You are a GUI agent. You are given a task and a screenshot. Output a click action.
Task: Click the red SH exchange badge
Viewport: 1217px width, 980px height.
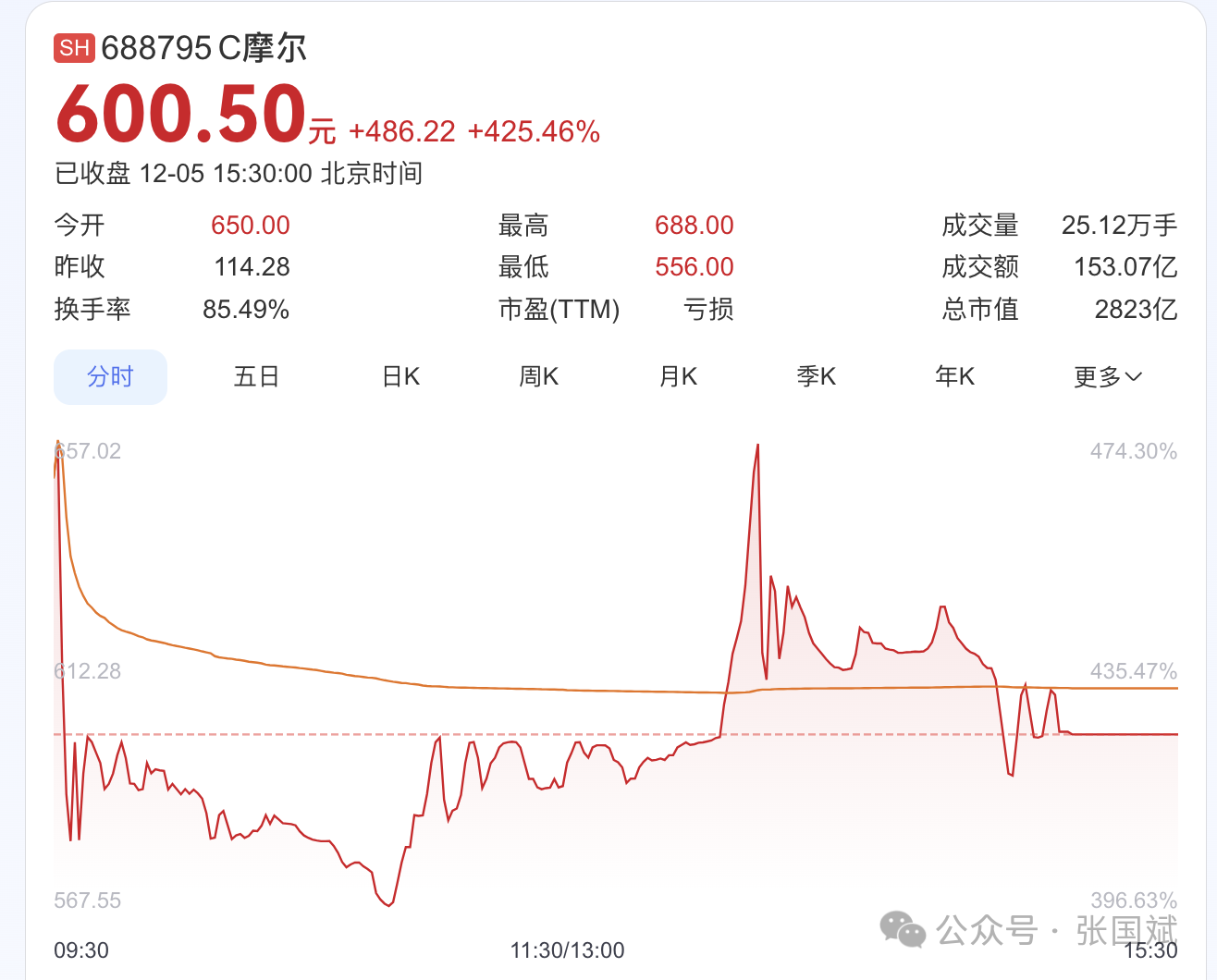74,48
